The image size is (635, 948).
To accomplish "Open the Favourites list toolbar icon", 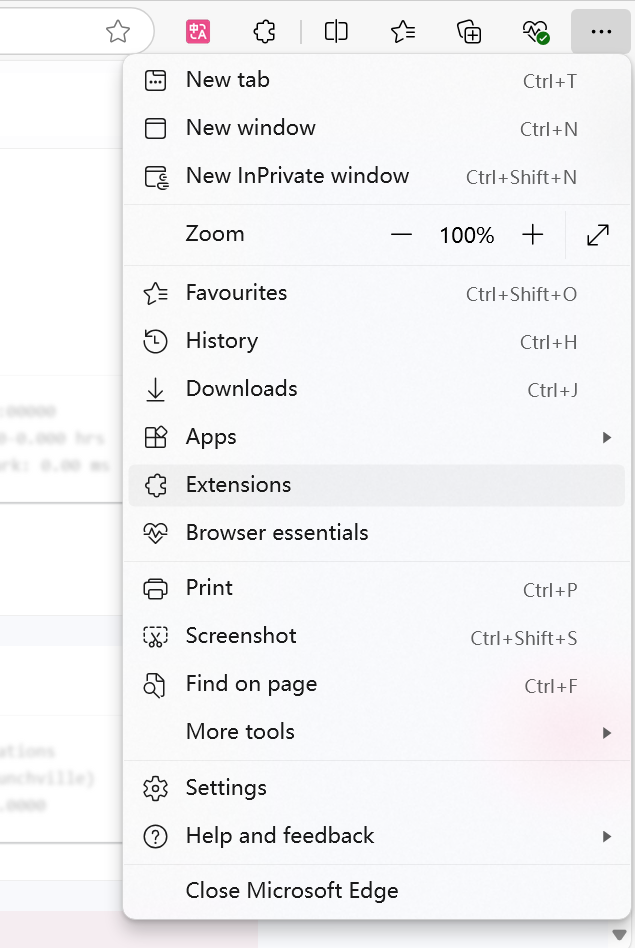I will (x=403, y=32).
